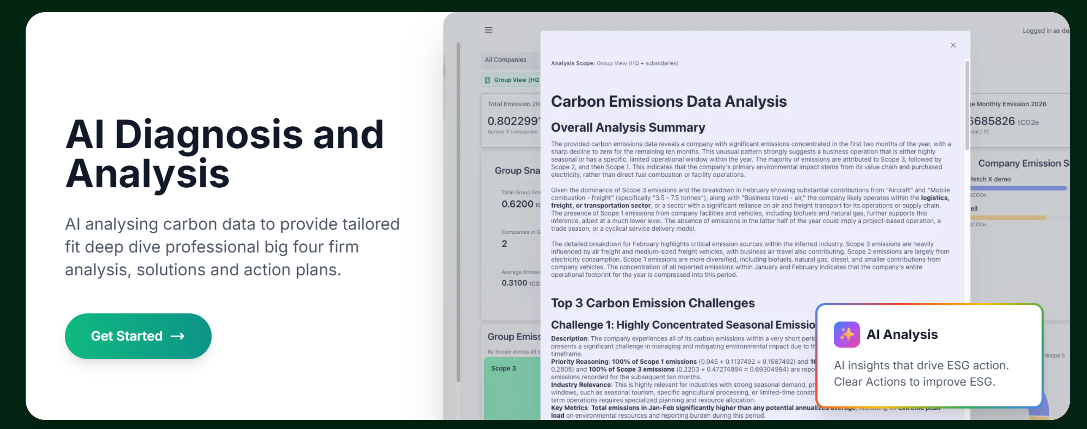
Task: Click the green Scope 3 chart block
Action: pos(512,388)
